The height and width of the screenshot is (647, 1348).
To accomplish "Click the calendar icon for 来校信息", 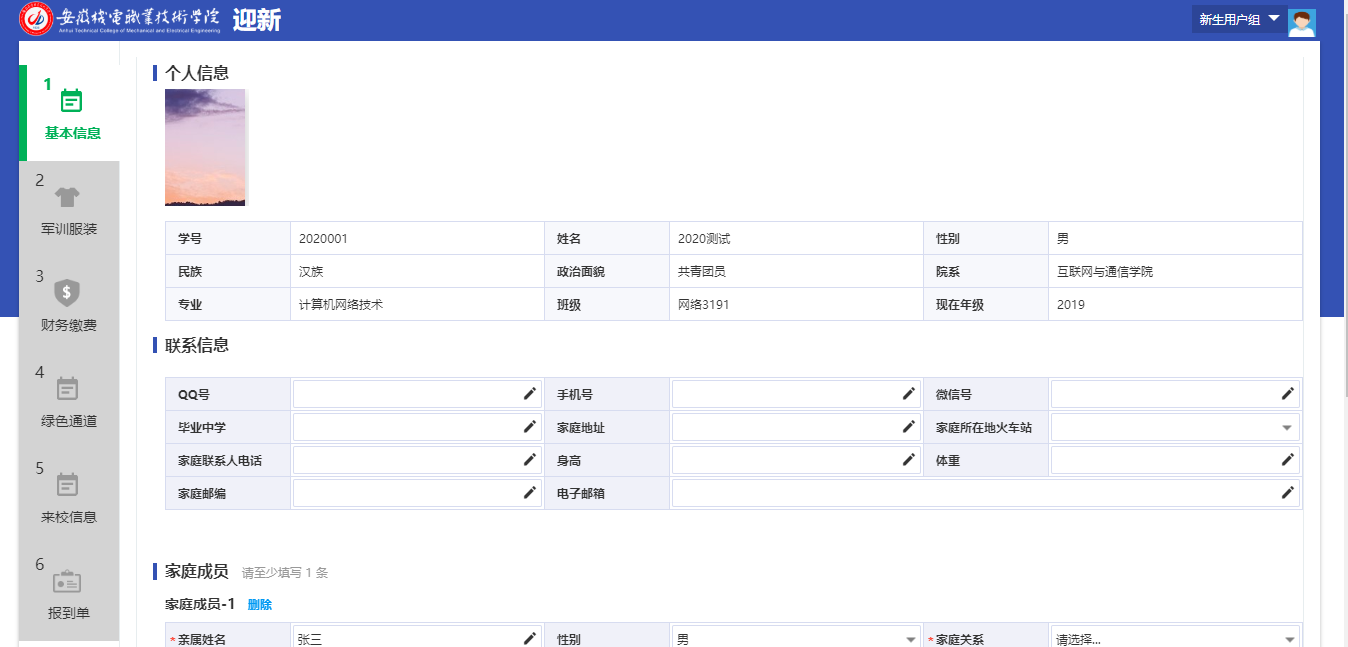I will point(67,484).
